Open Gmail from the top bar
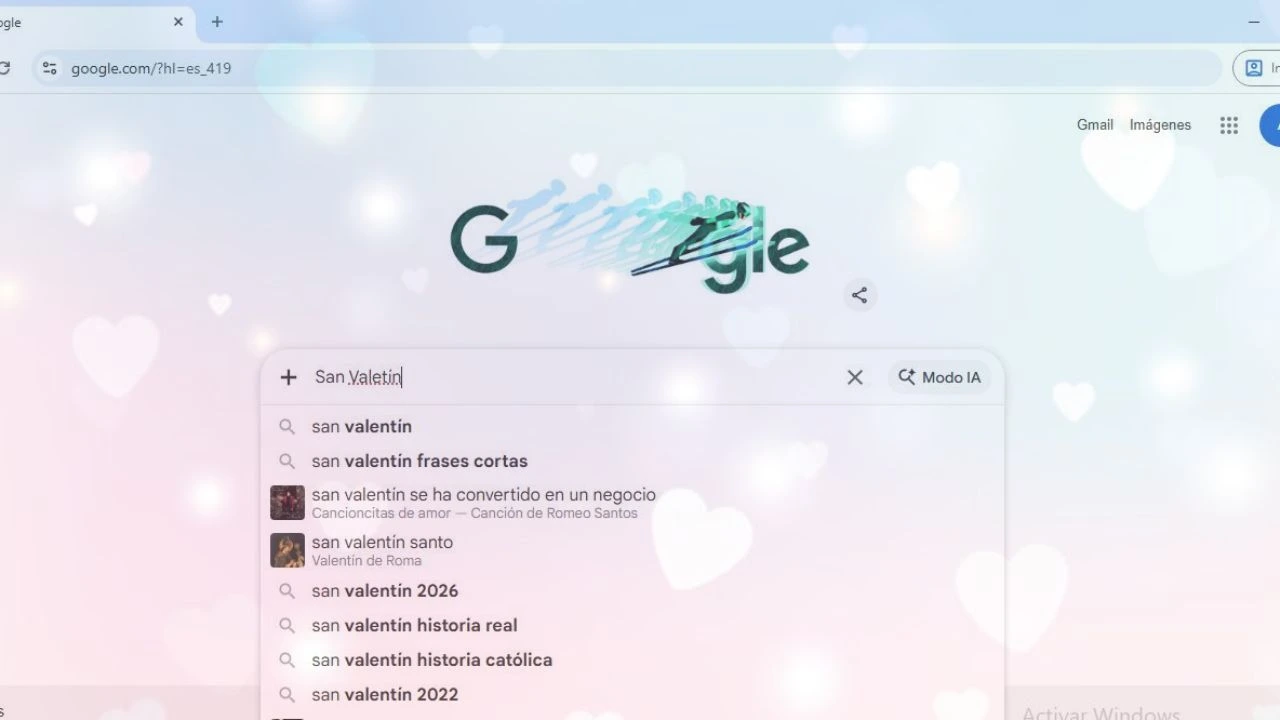 (1094, 125)
